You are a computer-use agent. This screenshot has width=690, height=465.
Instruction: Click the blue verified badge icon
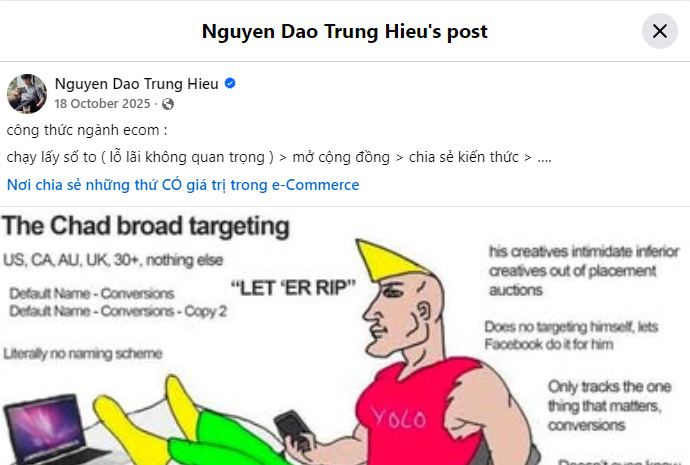[x=230, y=83]
